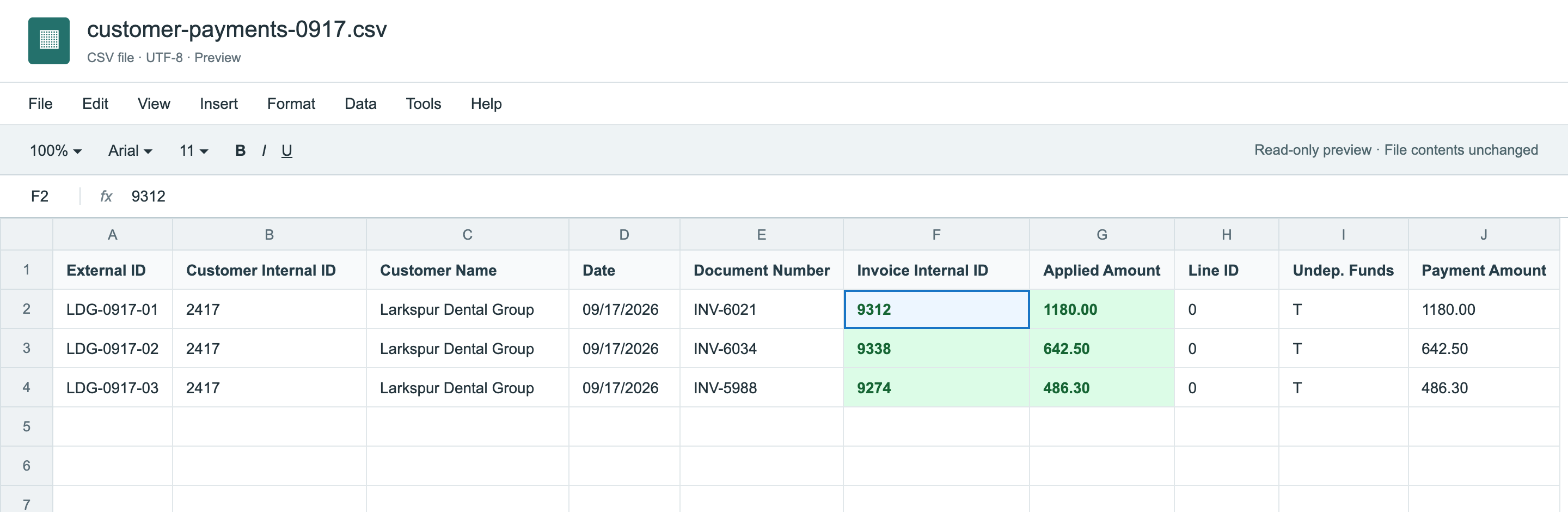Open the Arial font dropdown
Viewport: 1568px width, 512px height.
point(130,150)
